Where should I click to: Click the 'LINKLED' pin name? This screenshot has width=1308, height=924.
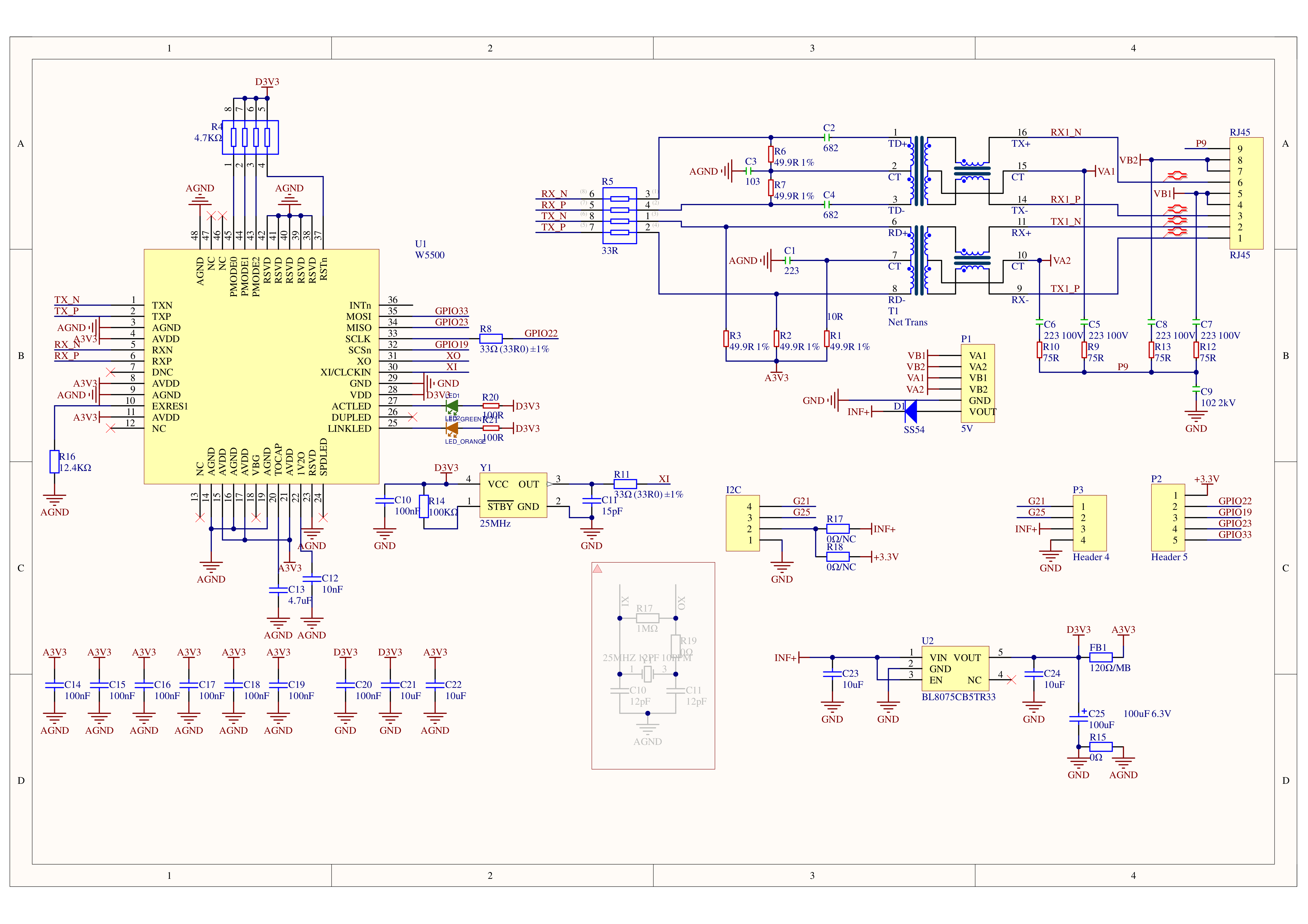coord(349,428)
